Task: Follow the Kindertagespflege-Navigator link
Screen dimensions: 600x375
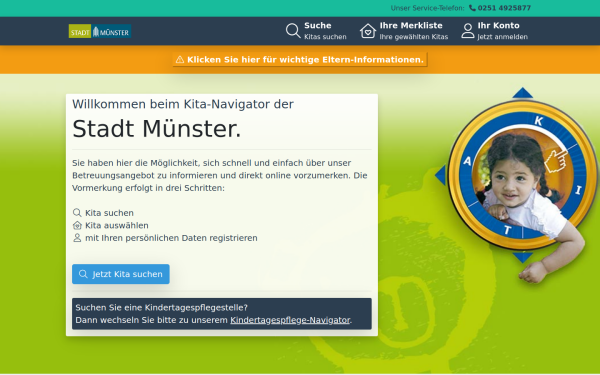Action: [x=290, y=320]
